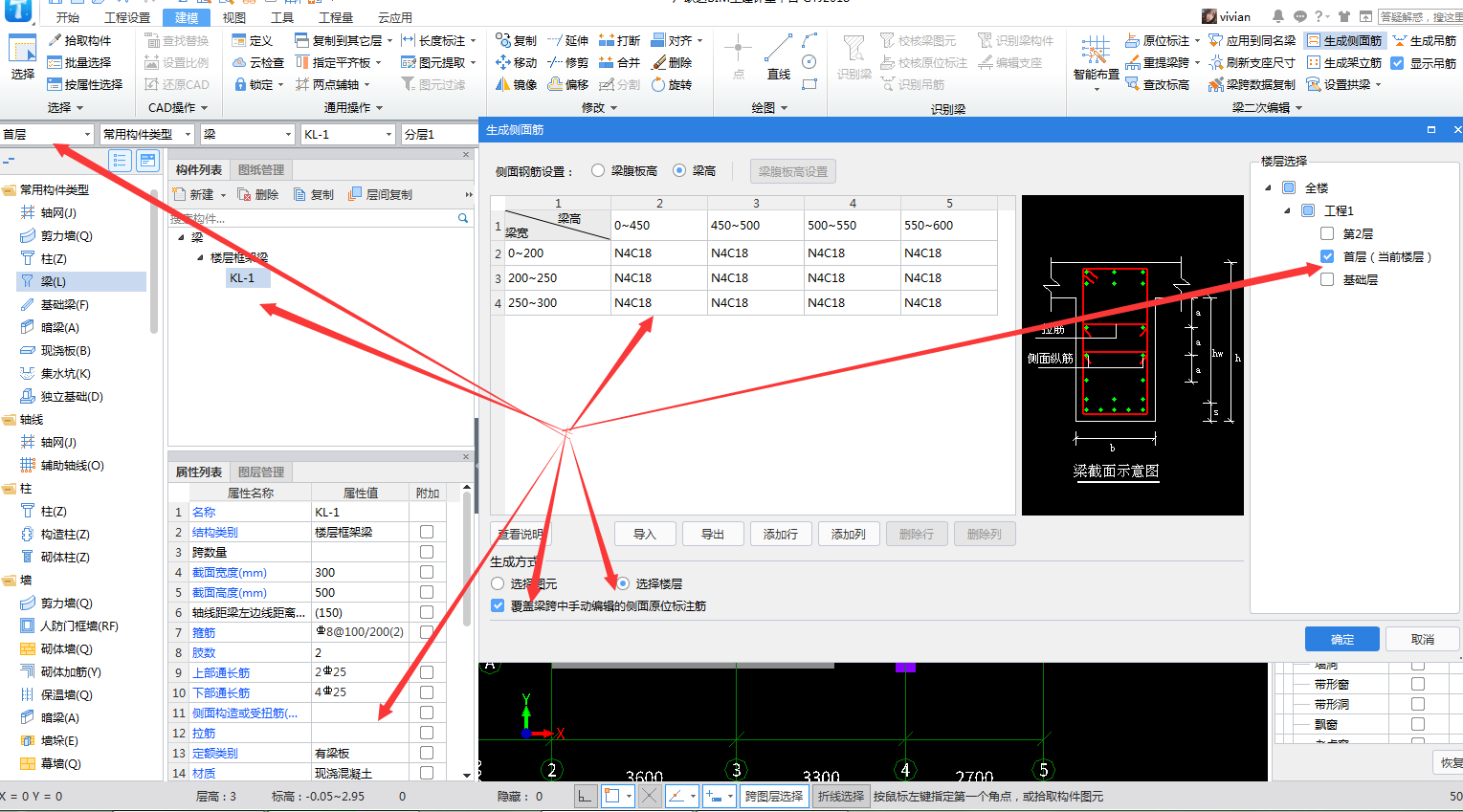
Task: Select the 延伸 extend tool
Action: tap(568, 40)
